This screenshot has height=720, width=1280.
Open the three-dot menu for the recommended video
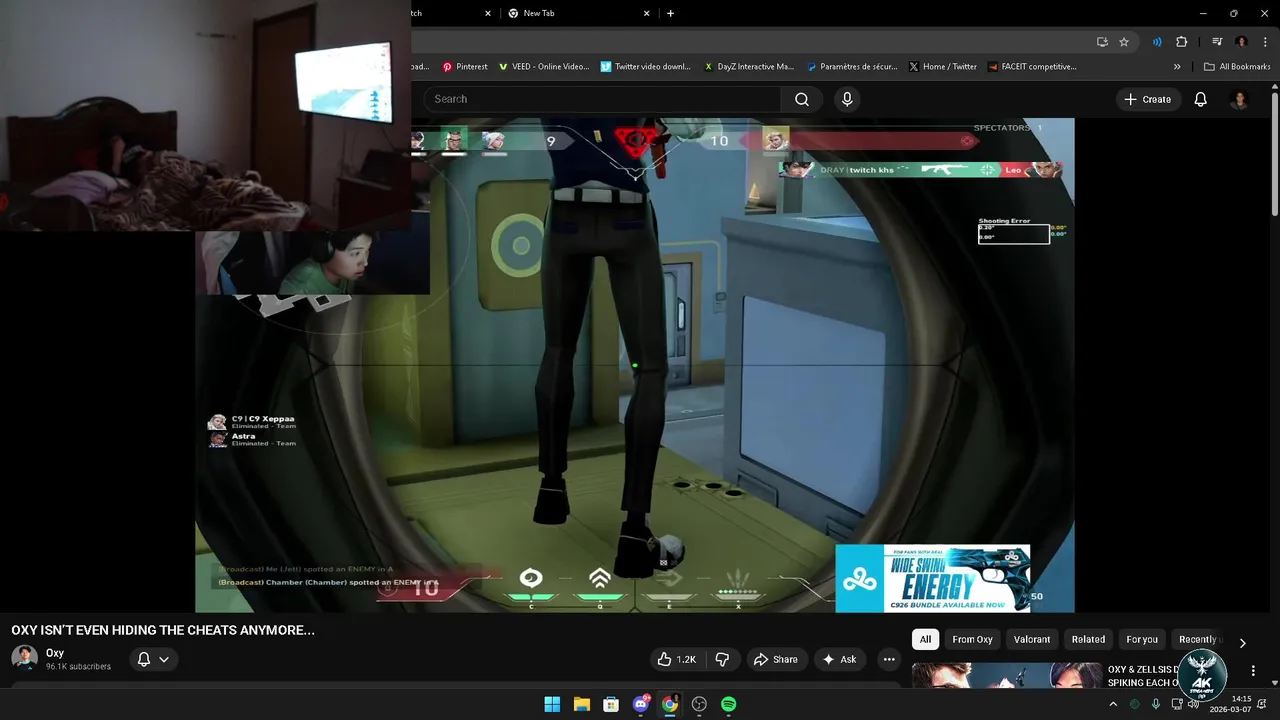pos(1253,671)
